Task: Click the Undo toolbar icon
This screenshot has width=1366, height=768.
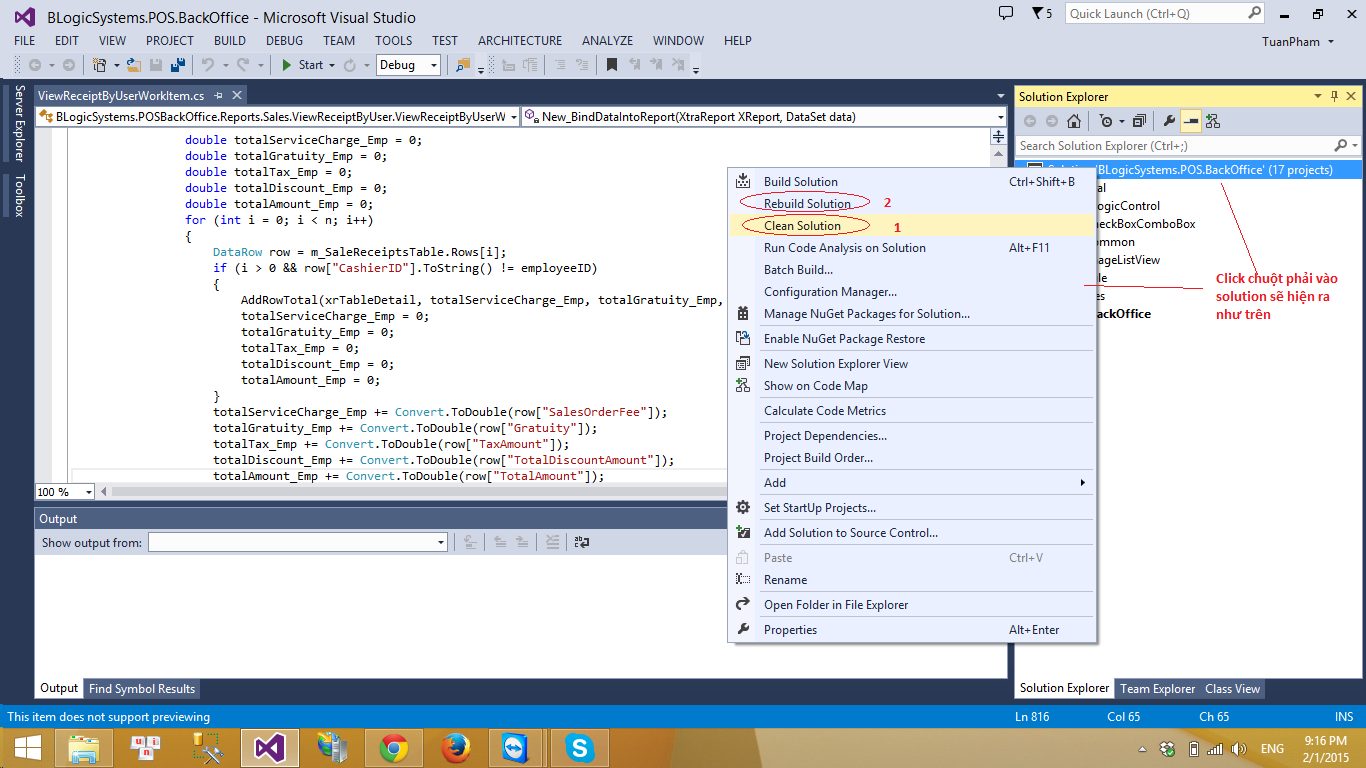Action: 208,65
